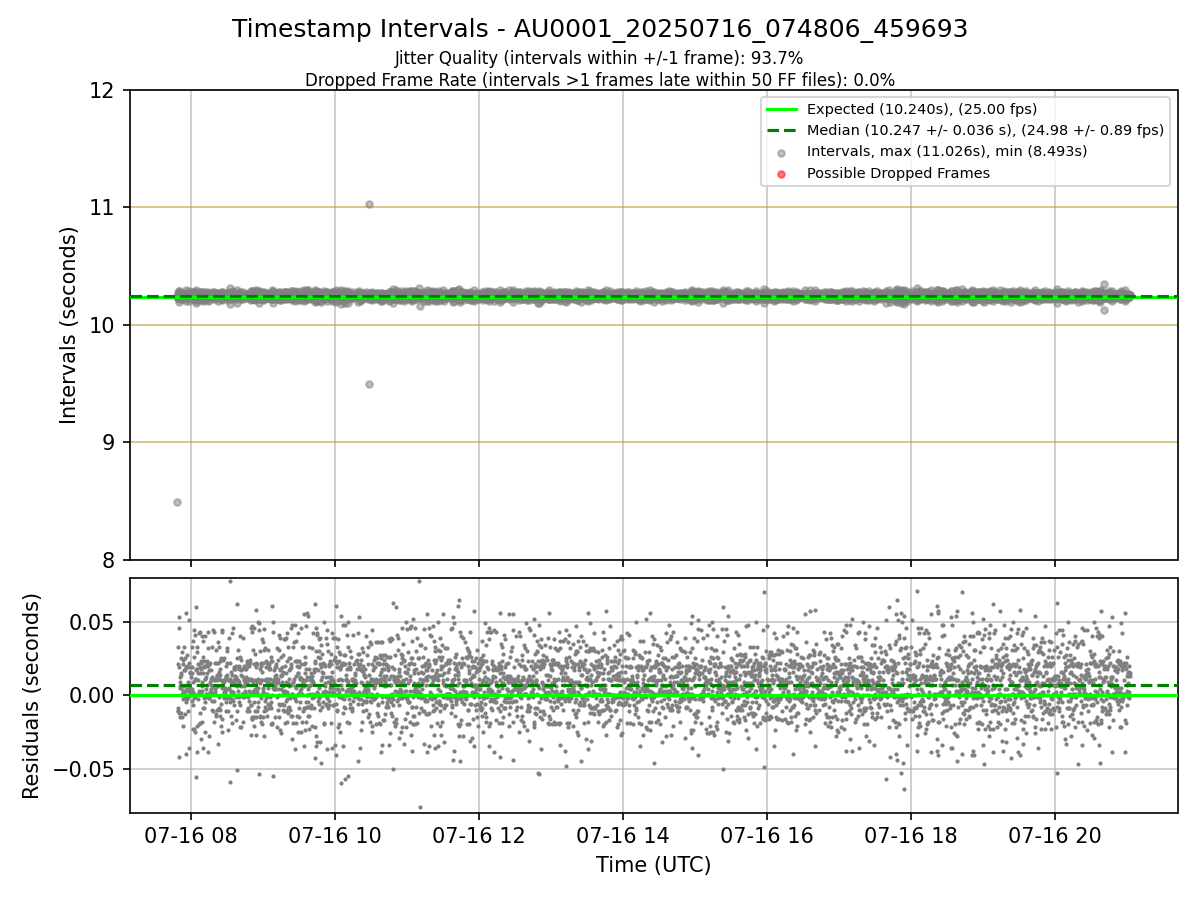
Task: Click the 'Intervals (seconds)' y-axis label
Action: pyautogui.click(x=69, y=325)
